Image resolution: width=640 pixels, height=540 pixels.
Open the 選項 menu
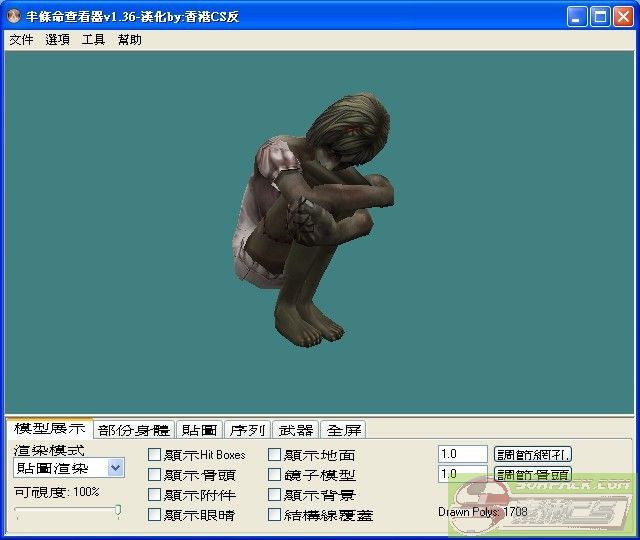pos(57,40)
